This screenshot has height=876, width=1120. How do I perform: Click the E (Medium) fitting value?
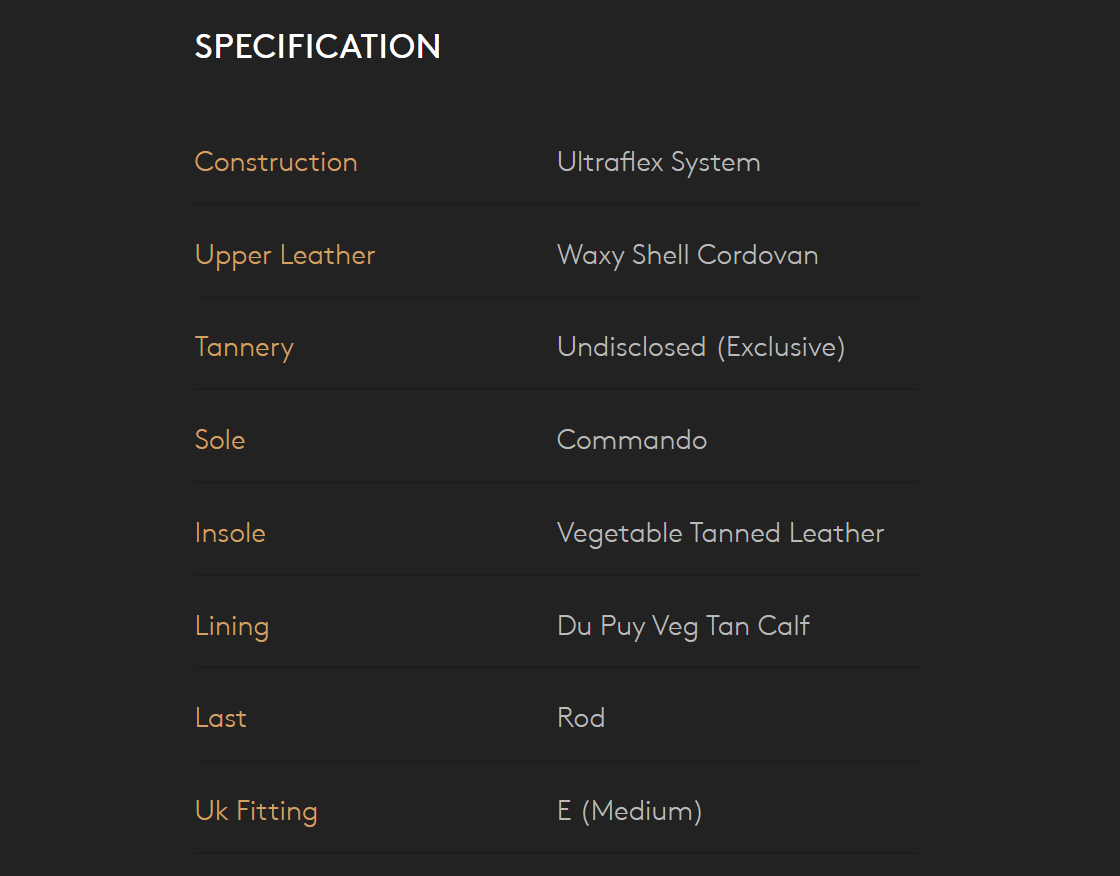[x=629, y=811]
